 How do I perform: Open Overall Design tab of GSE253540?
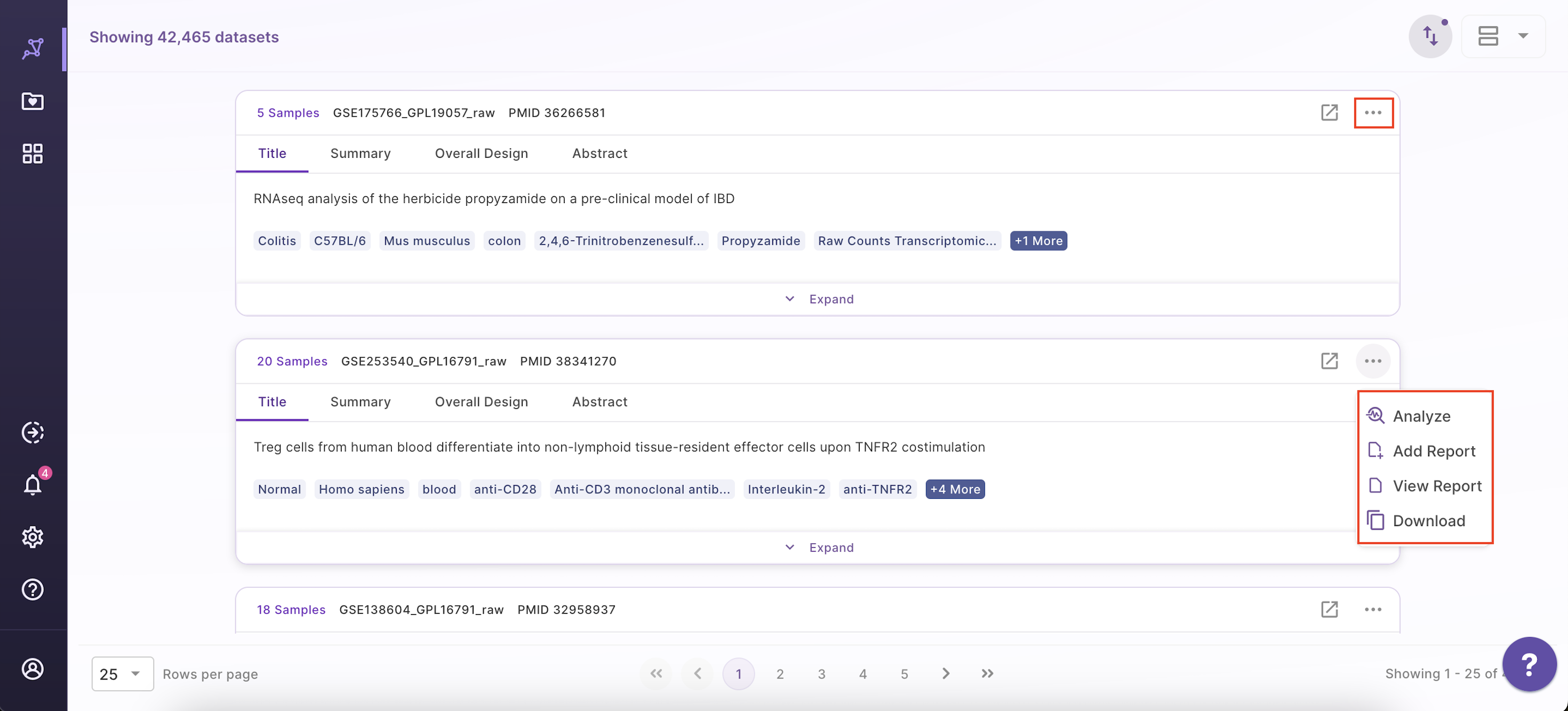click(481, 401)
